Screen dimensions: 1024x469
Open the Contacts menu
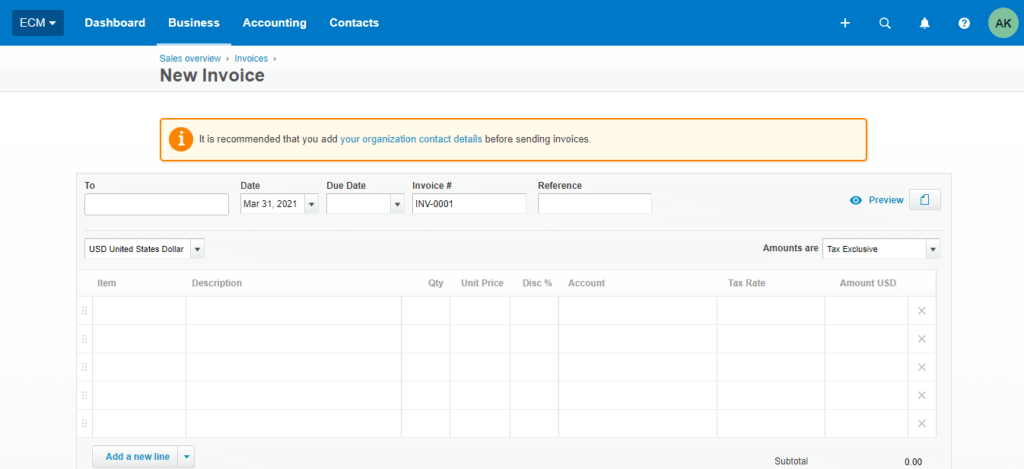354,23
